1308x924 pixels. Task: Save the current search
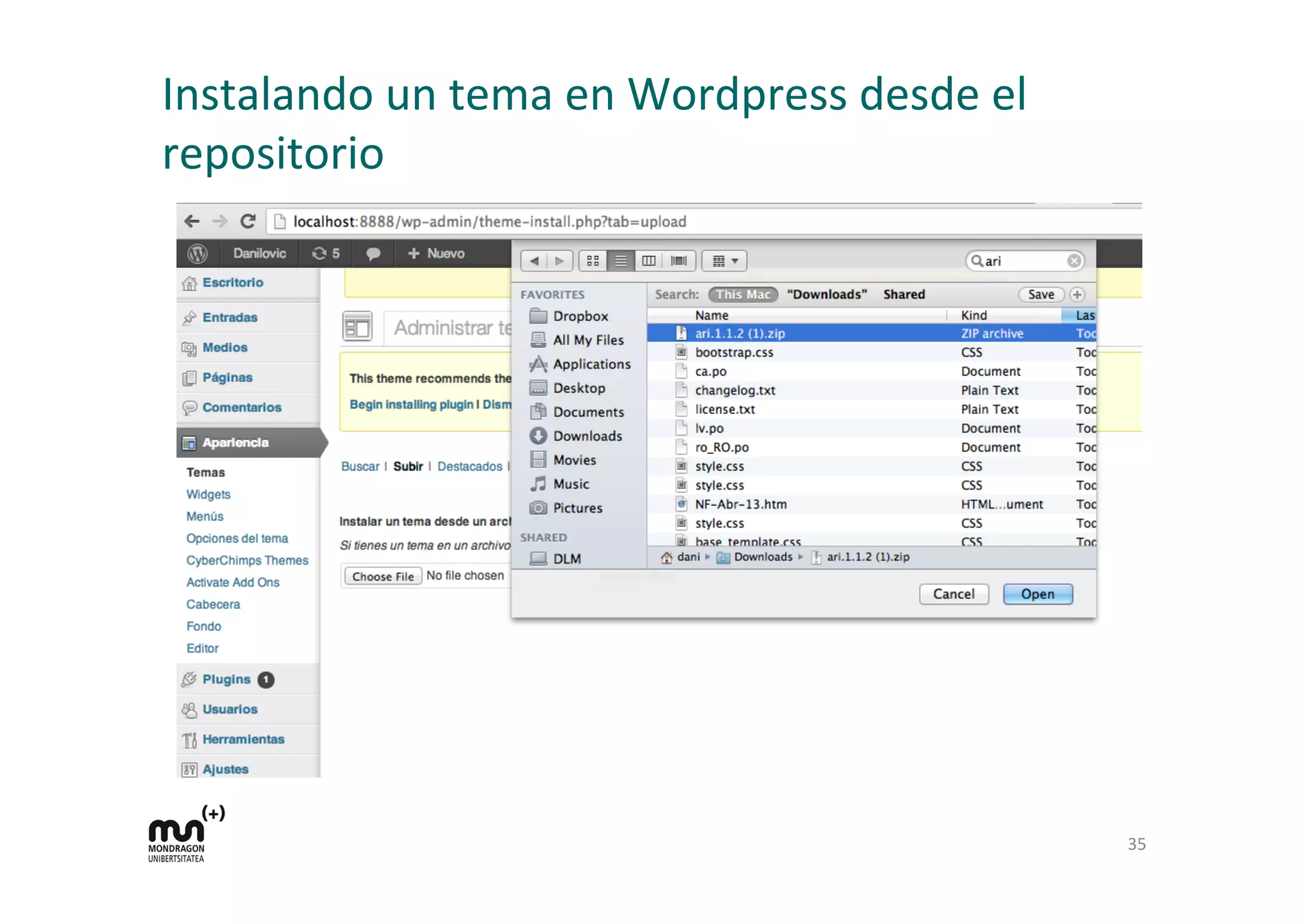[x=1041, y=294]
